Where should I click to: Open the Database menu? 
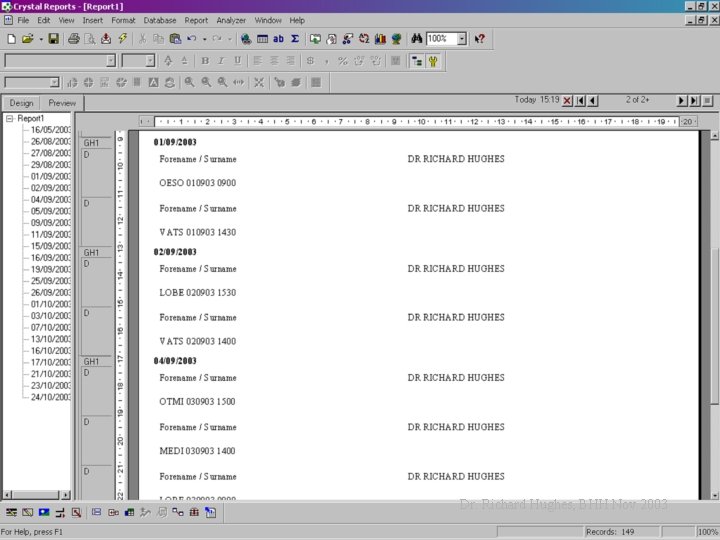(160, 20)
